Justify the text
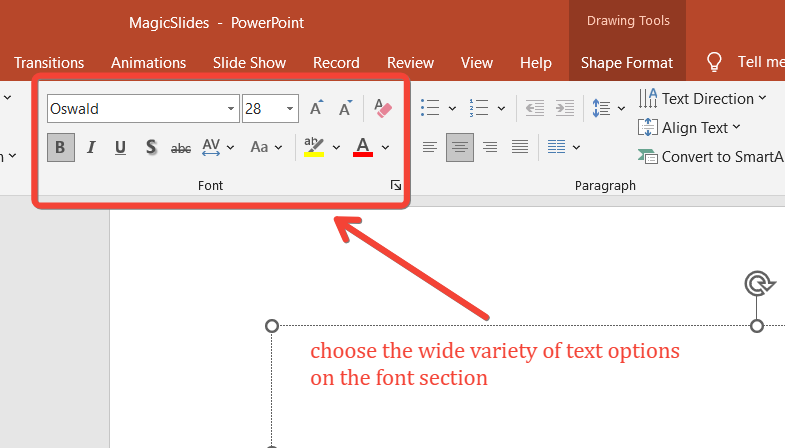Image resolution: width=785 pixels, height=448 pixels. click(x=520, y=147)
